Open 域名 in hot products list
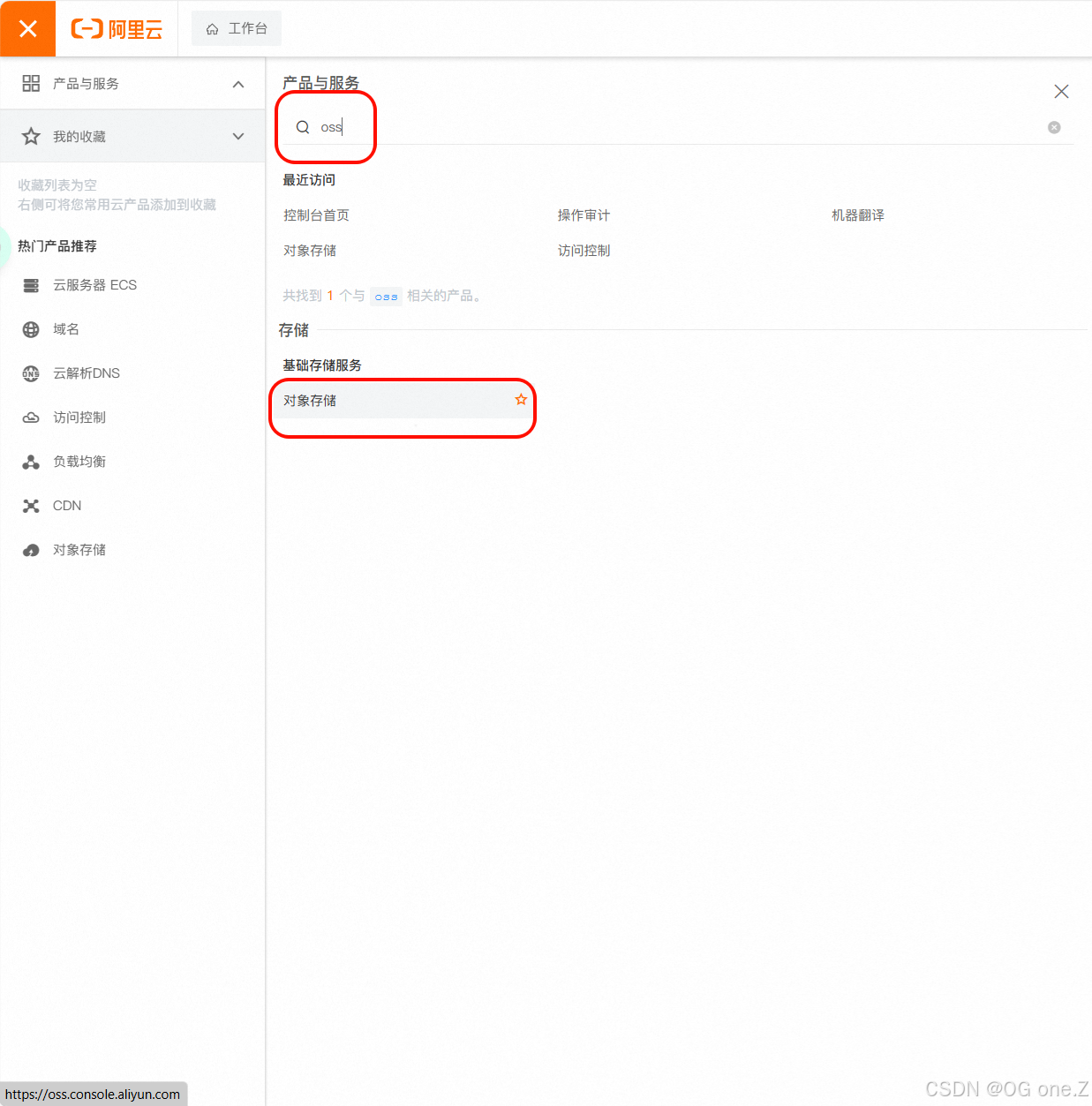This screenshot has width=1092, height=1106. (66, 329)
